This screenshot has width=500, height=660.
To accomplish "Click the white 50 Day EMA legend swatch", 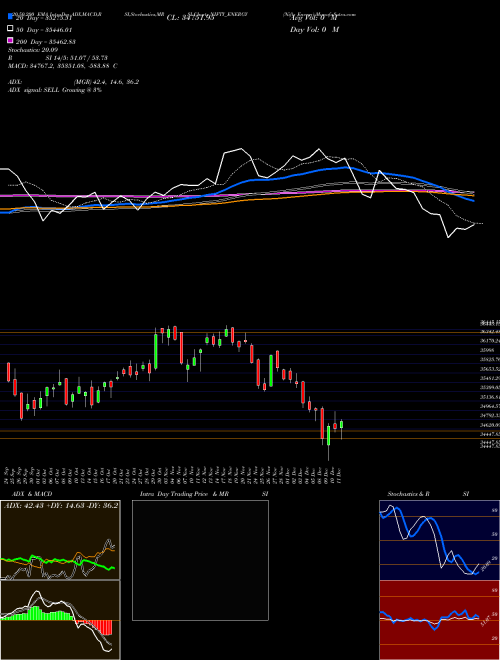I will click(x=10, y=29).
